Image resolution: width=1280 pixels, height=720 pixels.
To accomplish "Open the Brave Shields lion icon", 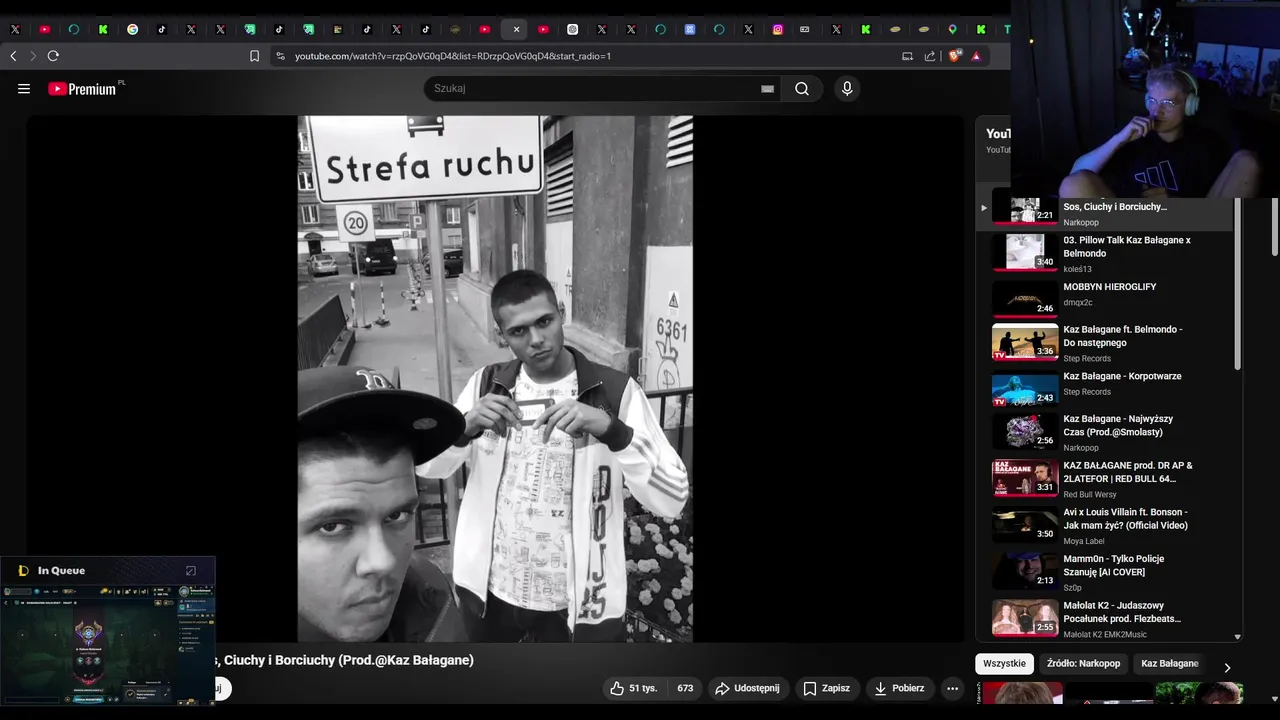I will (x=954, y=56).
